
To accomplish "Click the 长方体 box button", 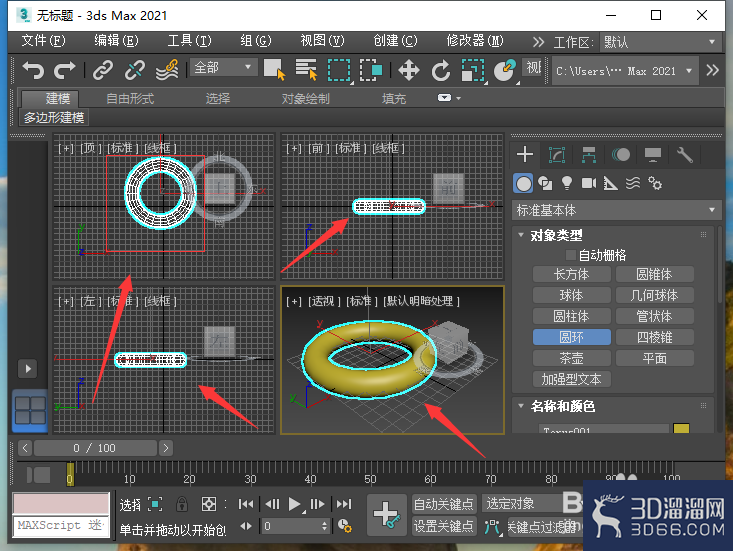I will [572, 274].
